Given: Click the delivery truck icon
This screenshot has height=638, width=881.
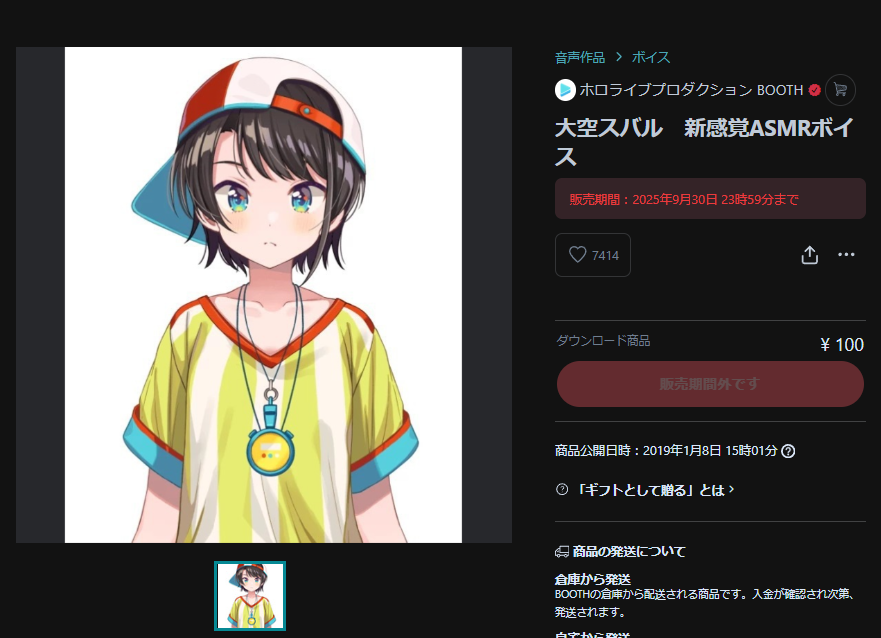Looking at the screenshot, I should coord(562,552).
